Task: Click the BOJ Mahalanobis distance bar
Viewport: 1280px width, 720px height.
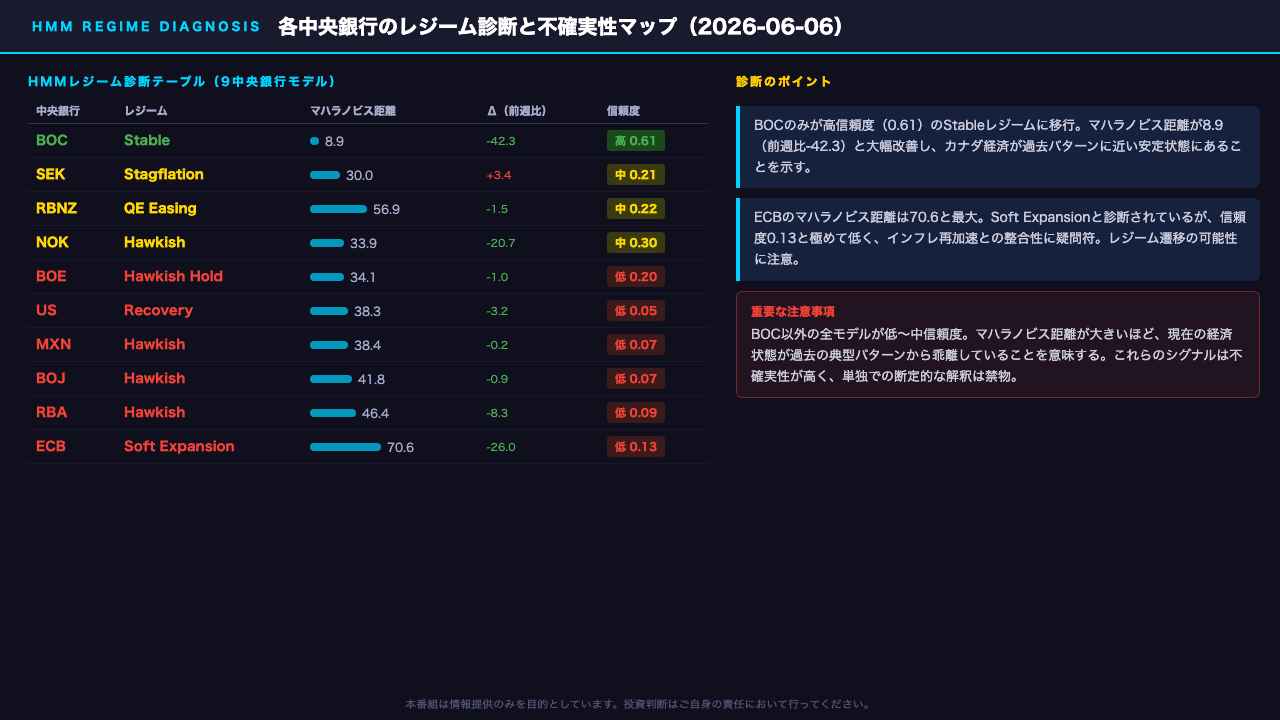Action: pyautogui.click(x=331, y=379)
